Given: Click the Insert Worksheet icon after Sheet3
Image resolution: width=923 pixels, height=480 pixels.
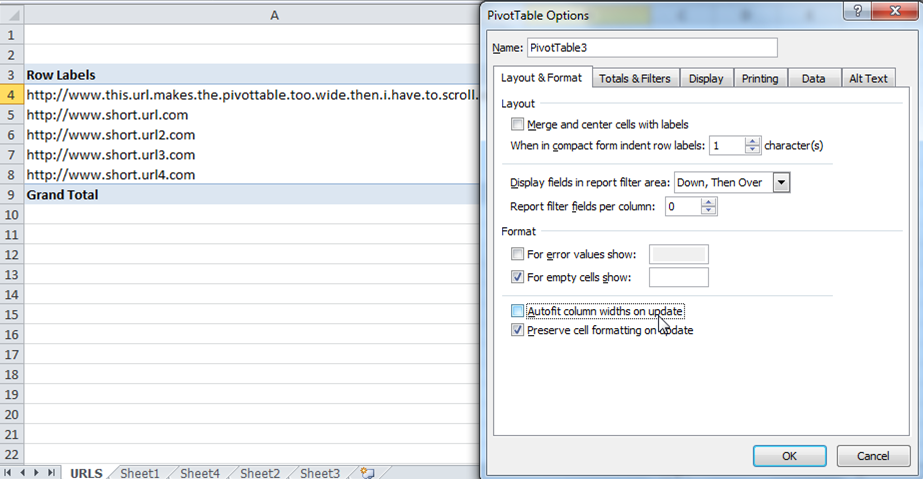Looking at the screenshot, I should (x=367, y=473).
